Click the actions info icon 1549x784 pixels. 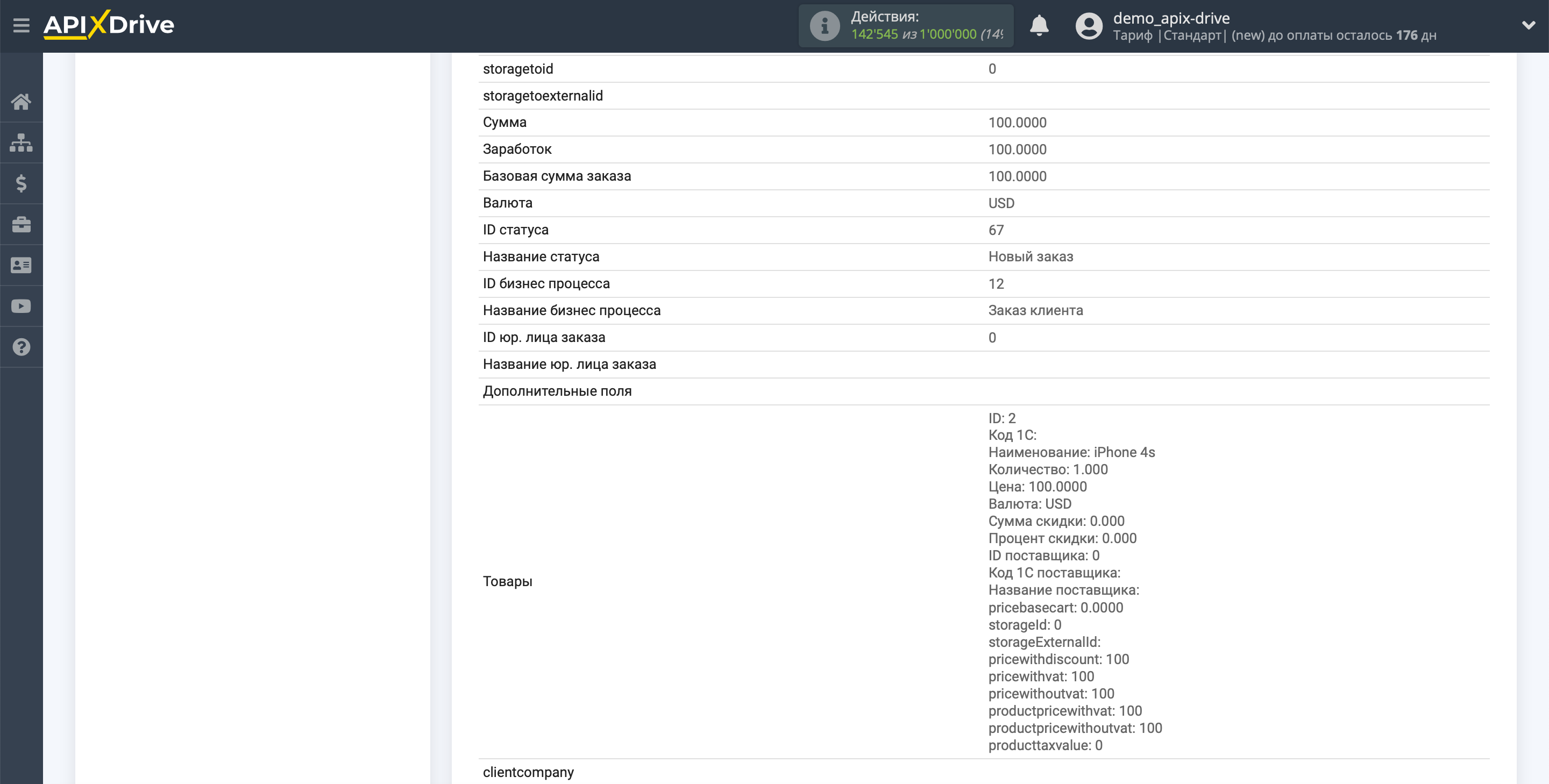825,26
